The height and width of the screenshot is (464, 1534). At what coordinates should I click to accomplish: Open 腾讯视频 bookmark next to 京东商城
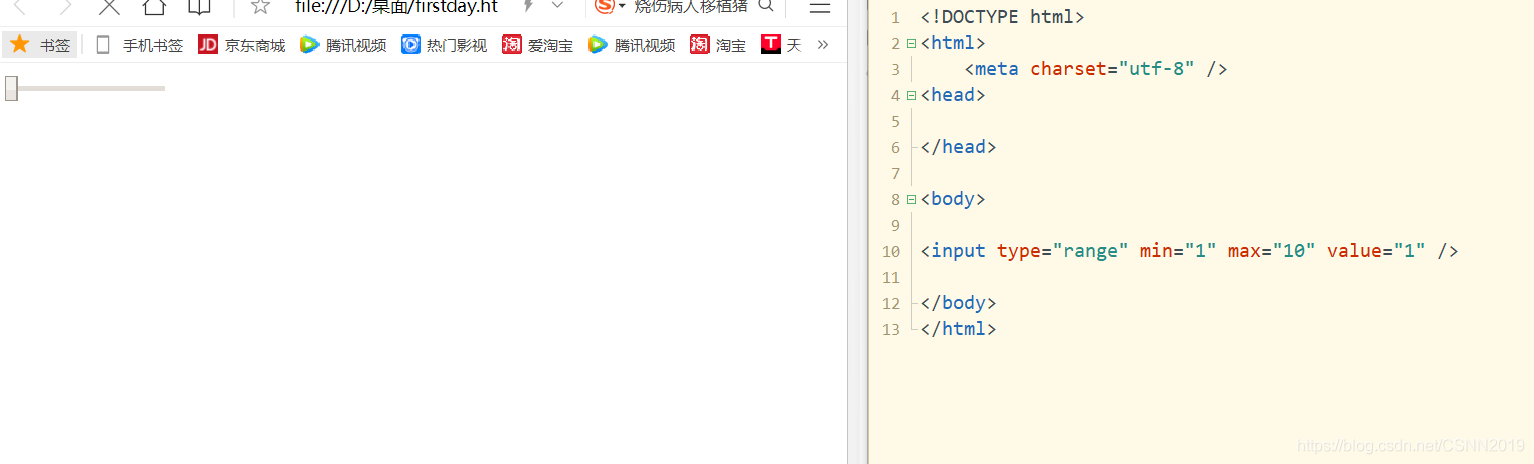(343, 45)
